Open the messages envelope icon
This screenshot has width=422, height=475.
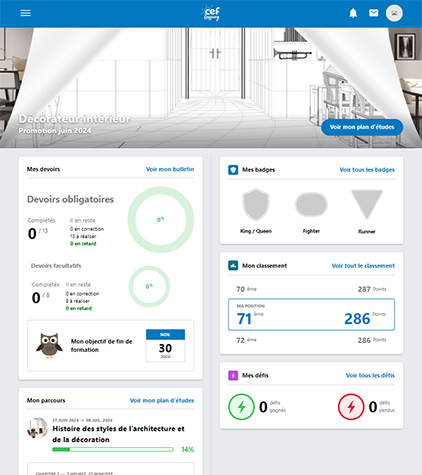[x=374, y=13]
